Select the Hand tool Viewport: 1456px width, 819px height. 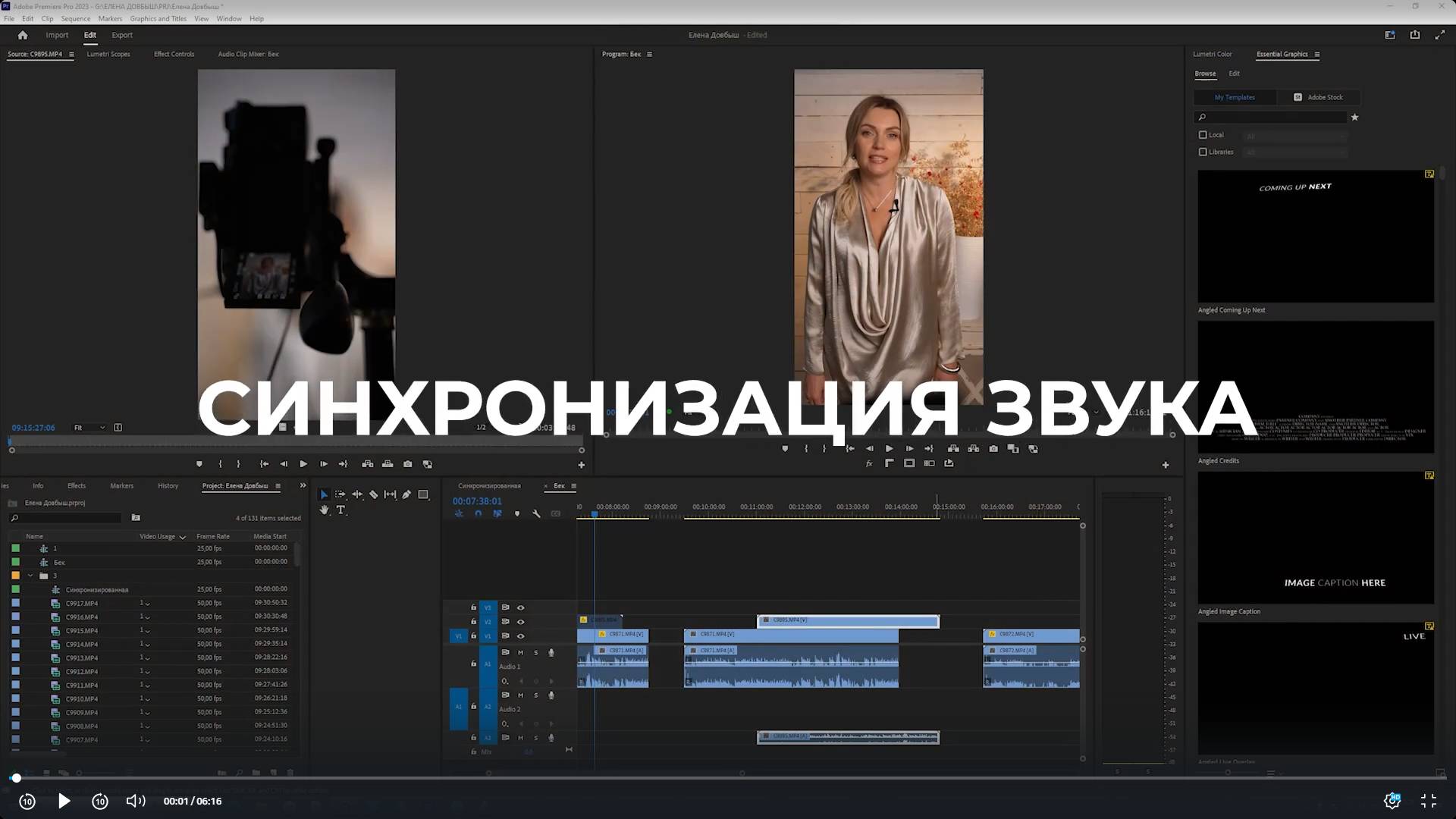click(x=325, y=510)
